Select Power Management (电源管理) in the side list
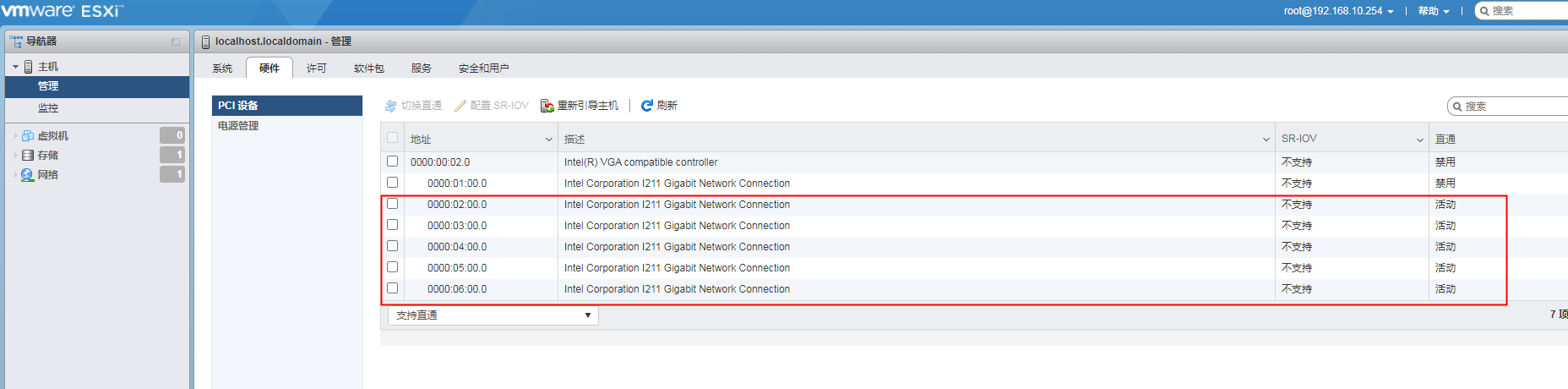Viewport: 1568px width, 389px height. click(x=238, y=126)
